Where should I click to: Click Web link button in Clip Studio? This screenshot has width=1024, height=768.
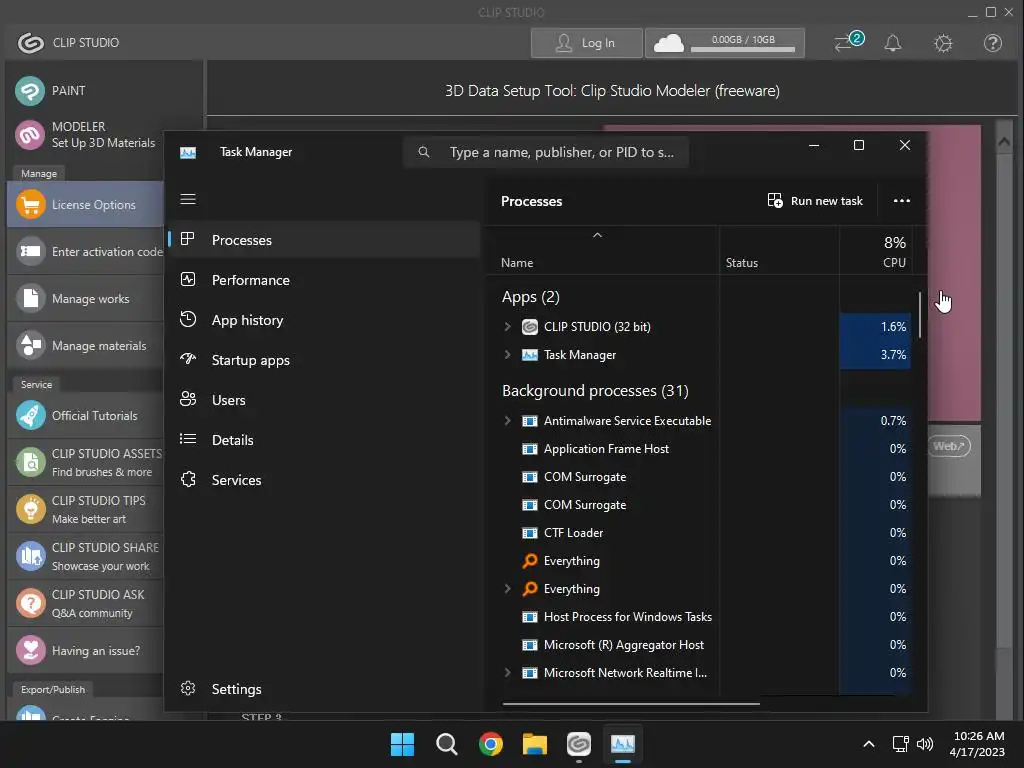pos(949,446)
